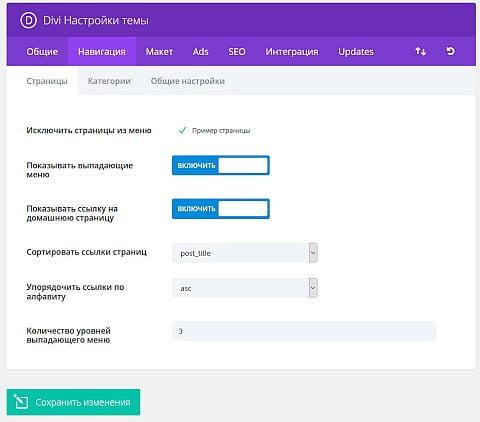Click the Сохранить изменения button
This screenshot has width=480, height=422.
[73, 402]
